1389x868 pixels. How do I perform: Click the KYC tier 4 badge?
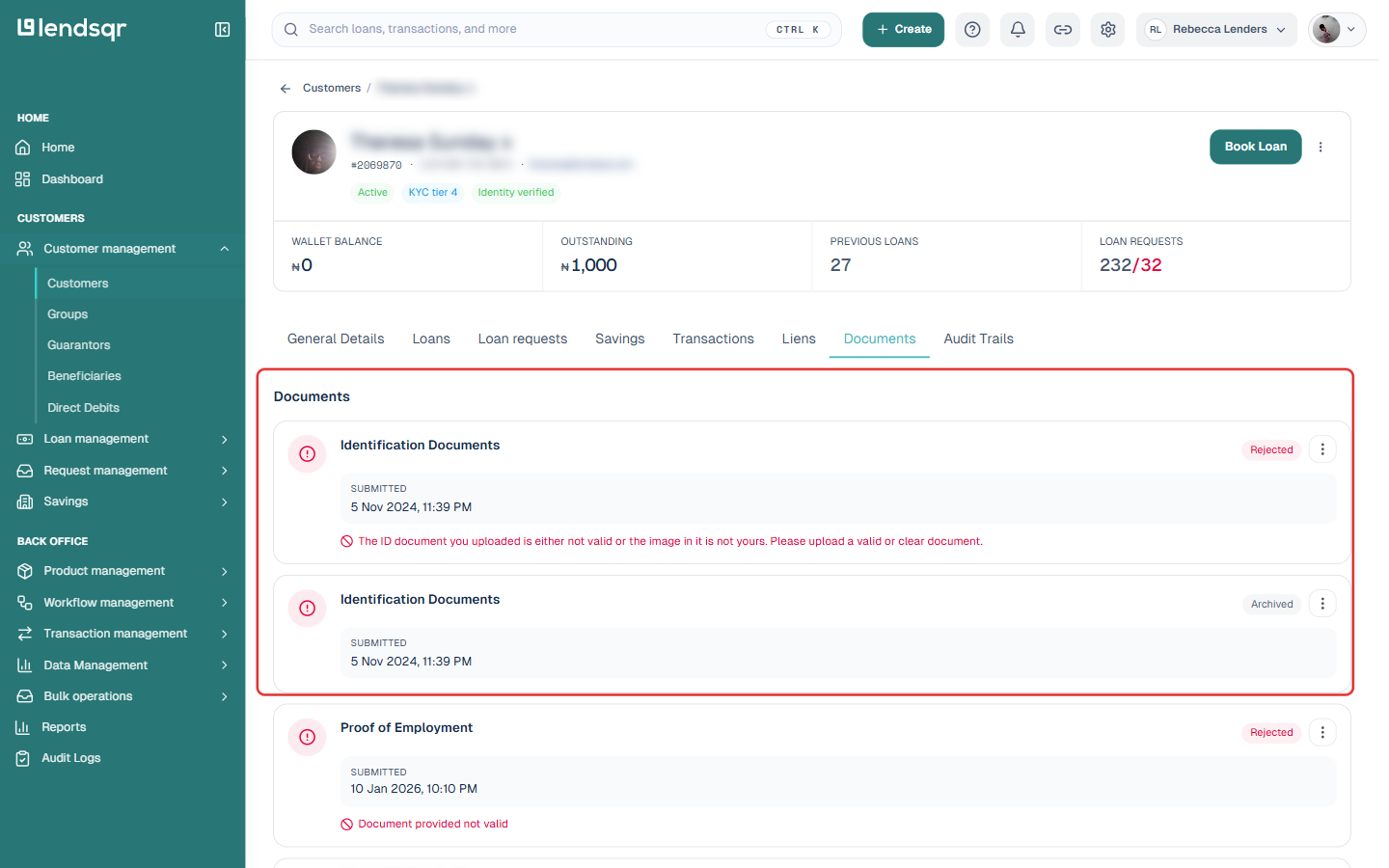433,193
